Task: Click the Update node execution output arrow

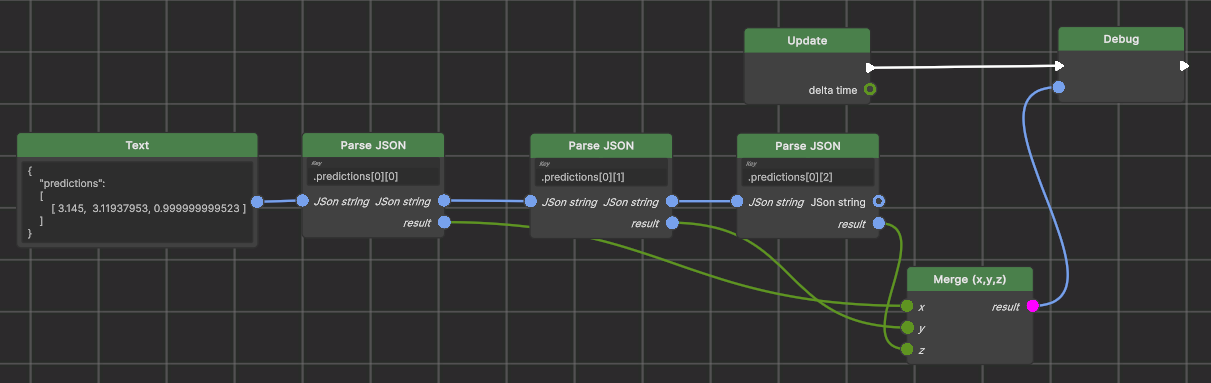Action: tap(870, 68)
